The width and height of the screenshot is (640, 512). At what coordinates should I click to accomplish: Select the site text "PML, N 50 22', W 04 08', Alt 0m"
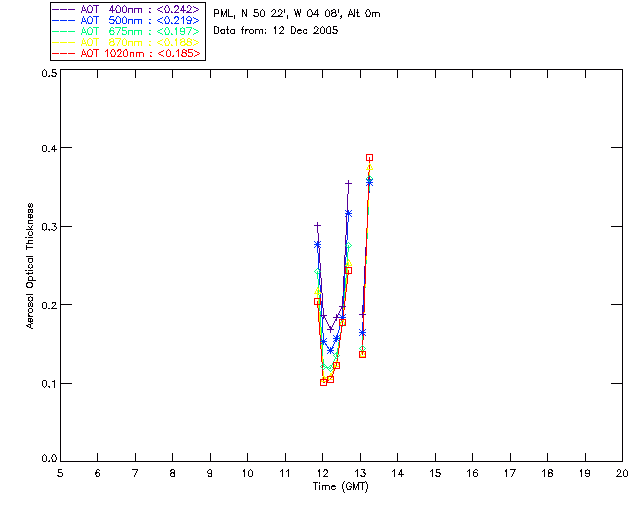[x=297, y=14]
